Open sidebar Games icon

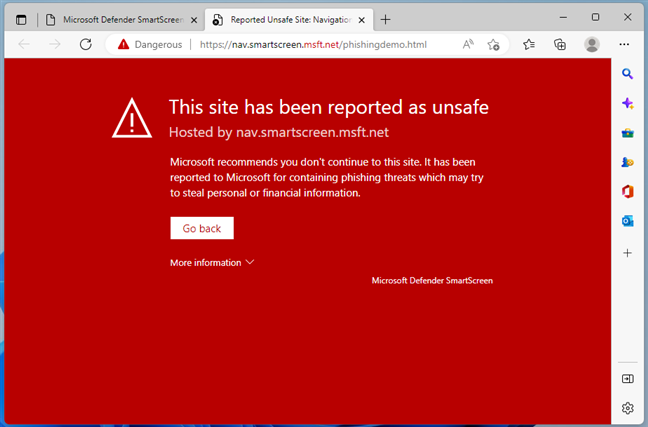(x=627, y=162)
